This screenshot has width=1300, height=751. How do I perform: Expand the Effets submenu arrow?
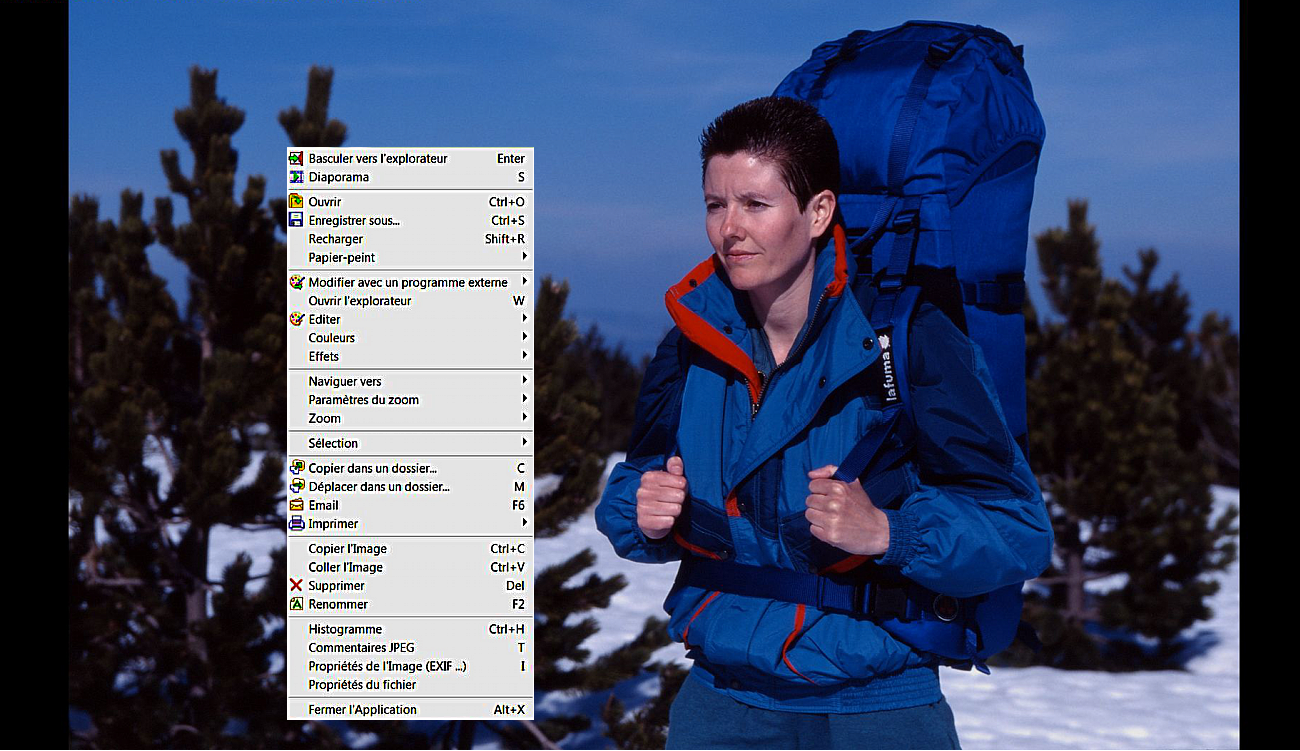tap(524, 356)
